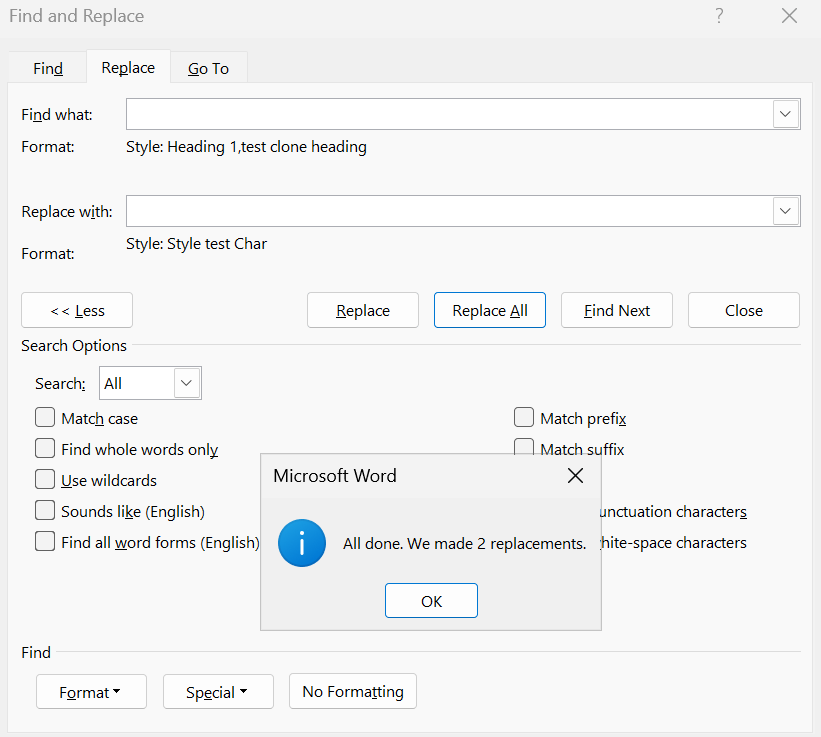
Task: Click the "Search Options" section label
Action: [x=74, y=346]
